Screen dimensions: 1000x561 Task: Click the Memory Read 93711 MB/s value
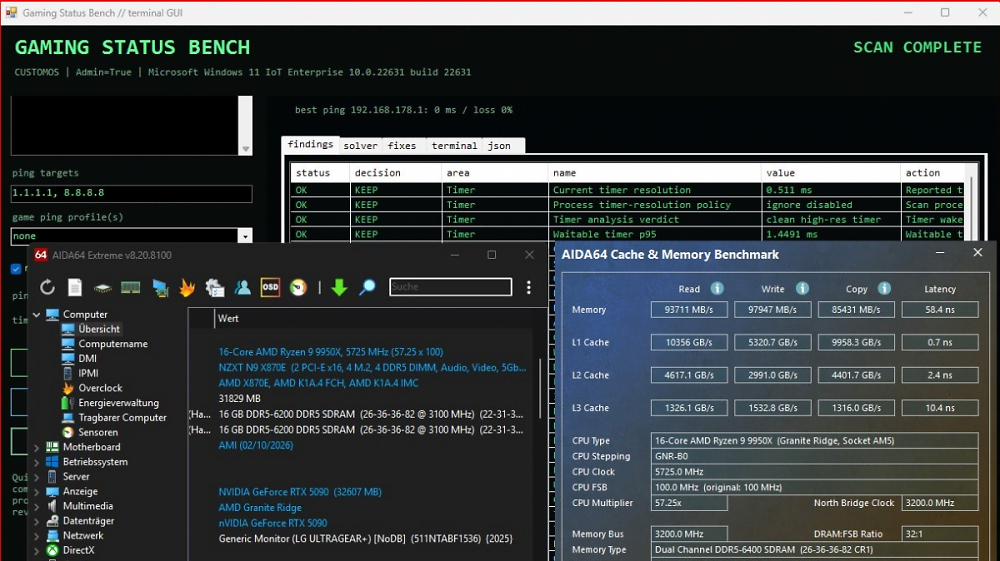(x=689, y=310)
